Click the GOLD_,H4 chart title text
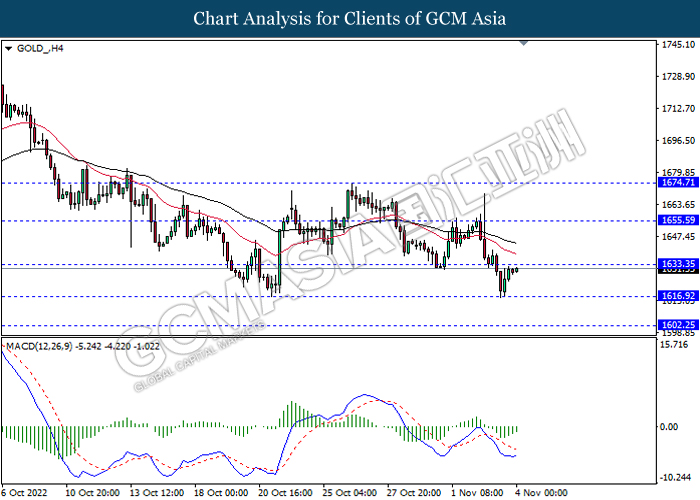 [x=40, y=48]
